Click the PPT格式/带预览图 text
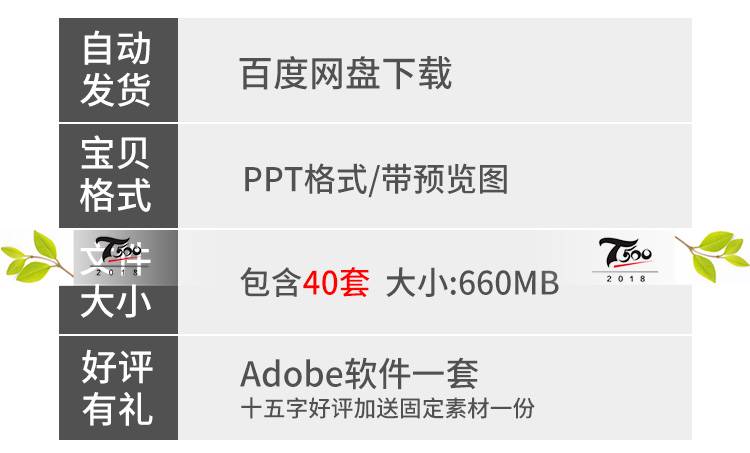Image resolution: width=750 pixels, height=453 pixels. point(375,179)
